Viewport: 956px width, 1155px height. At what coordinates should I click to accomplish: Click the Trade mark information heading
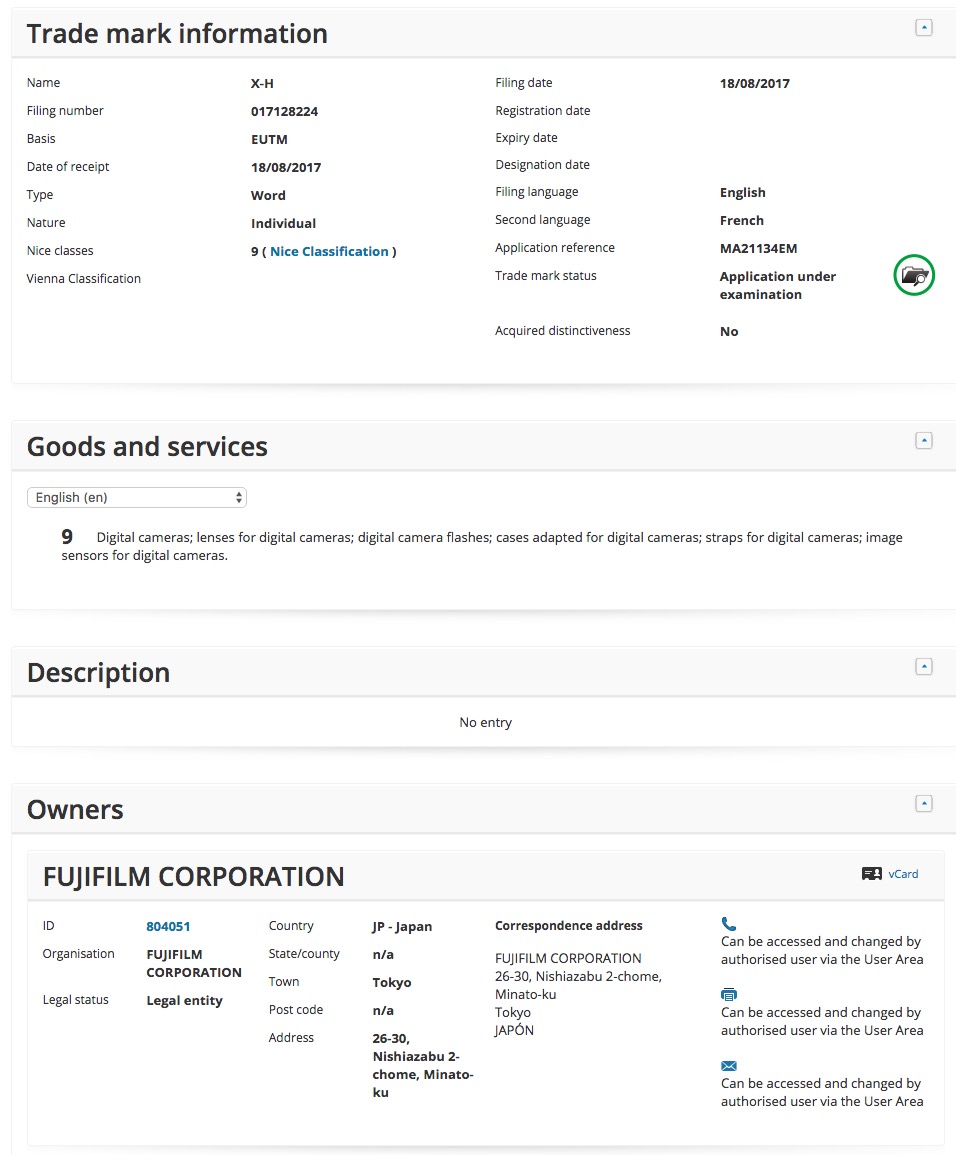(177, 33)
